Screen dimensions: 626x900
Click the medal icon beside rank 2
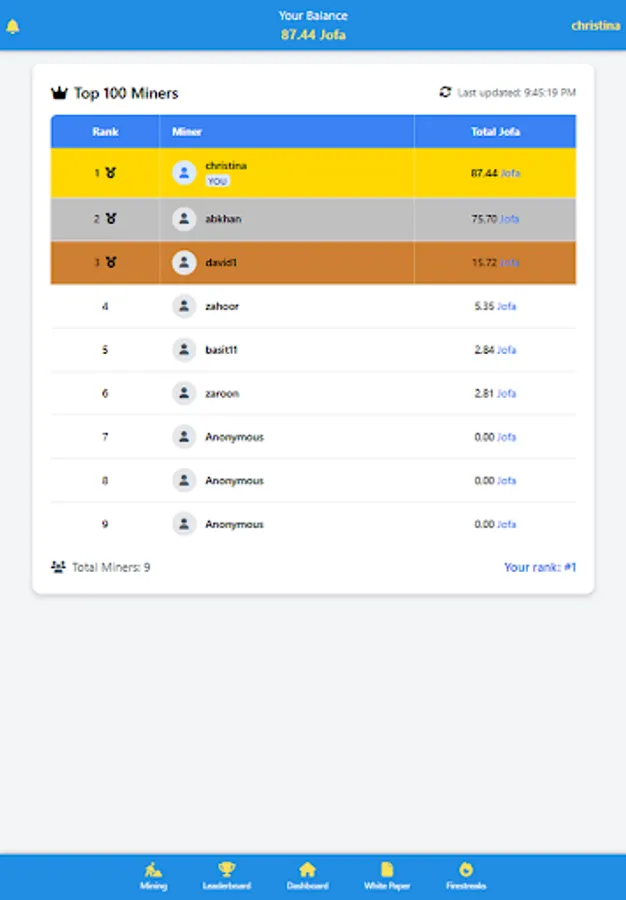109,219
